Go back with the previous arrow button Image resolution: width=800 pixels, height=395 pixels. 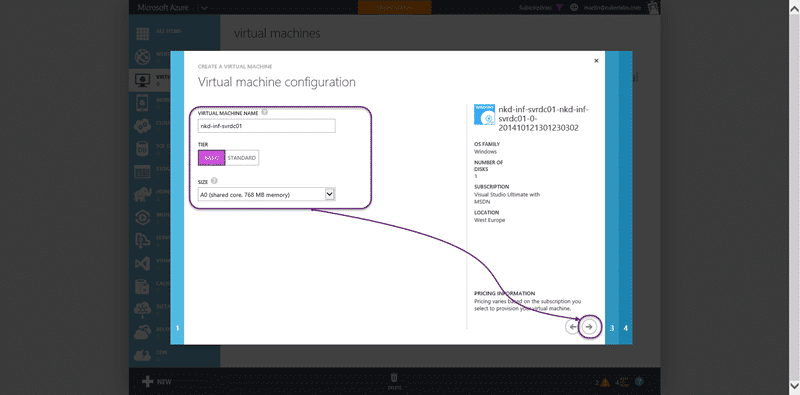(x=572, y=327)
